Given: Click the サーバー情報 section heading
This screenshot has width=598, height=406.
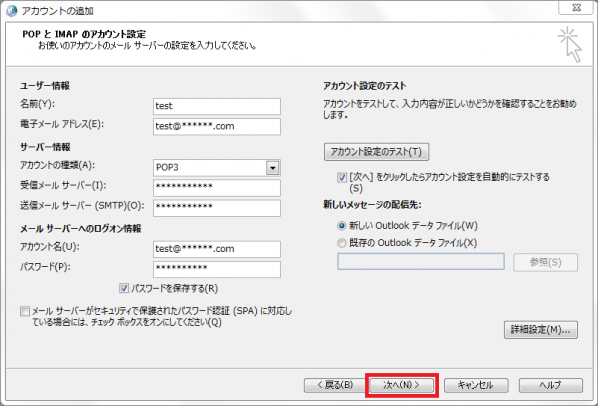Looking at the screenshot, I should click(45, 147).
